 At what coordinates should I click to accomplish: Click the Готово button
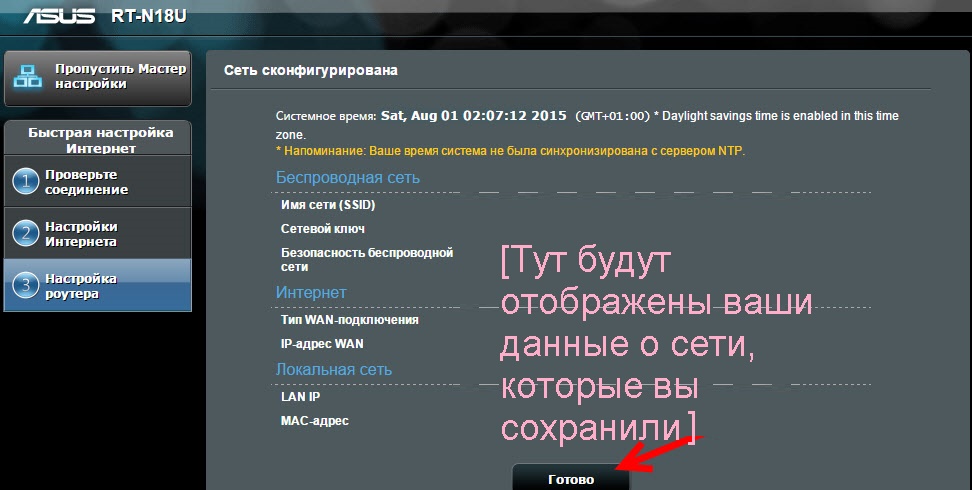571,478
